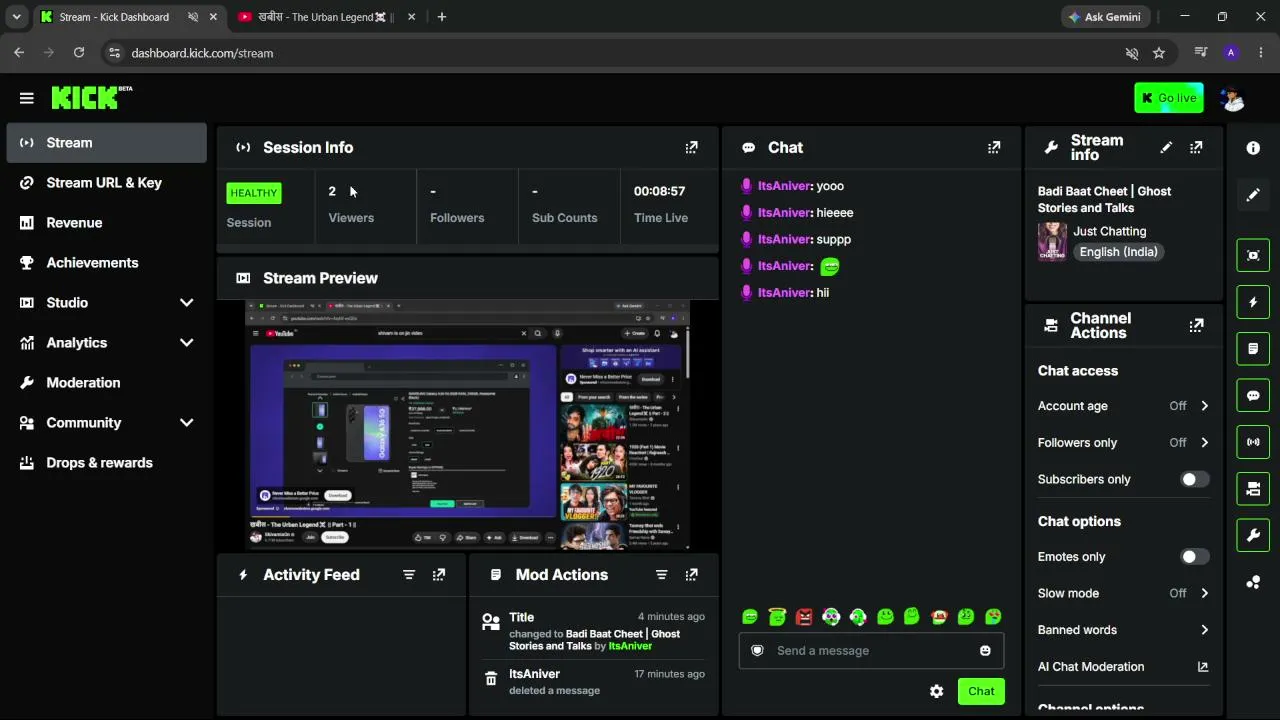Screen dimensions: 1280x720
Task: Click the Ask Gemini button
Action: pyautogui.click(x=1105, y=17)
